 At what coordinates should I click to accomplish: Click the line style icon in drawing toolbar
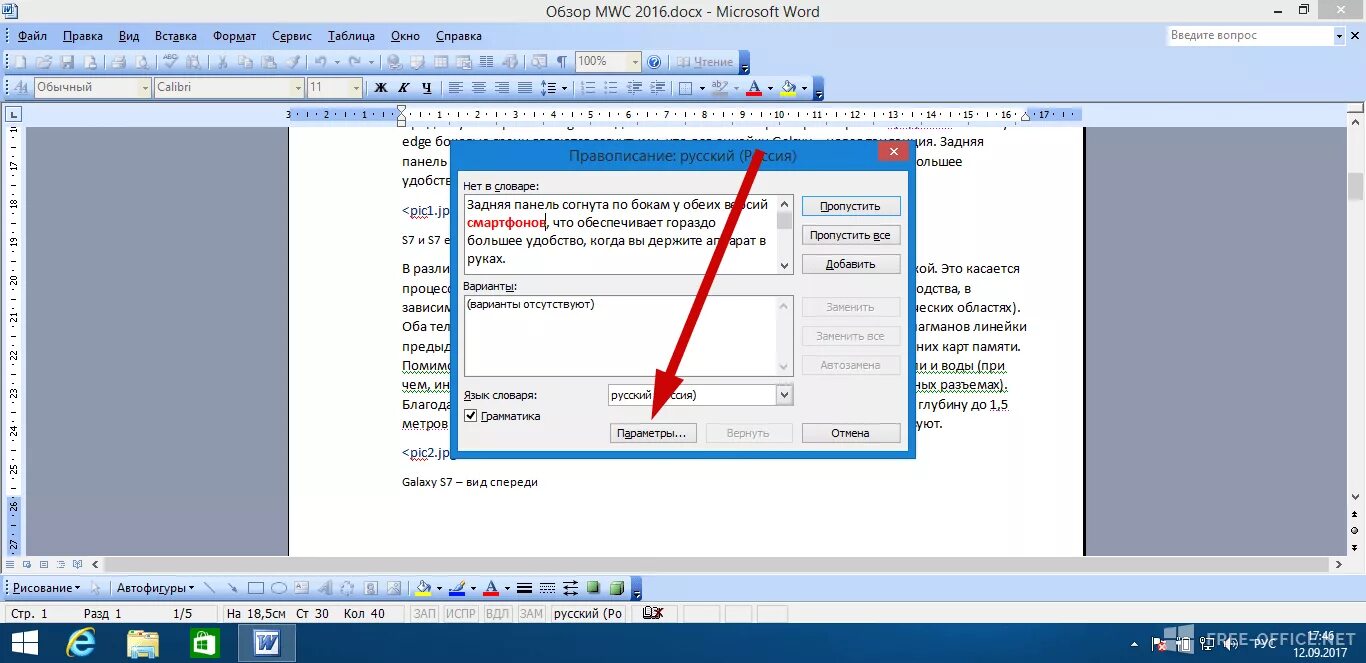point(524,588)
